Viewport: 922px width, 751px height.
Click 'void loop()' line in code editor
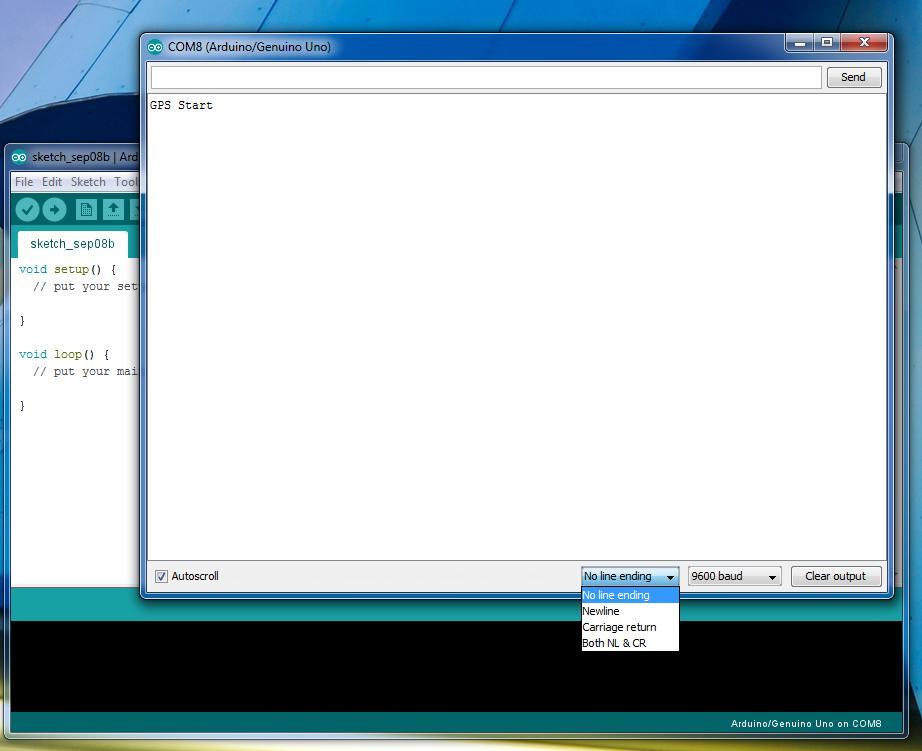(64, 355)
